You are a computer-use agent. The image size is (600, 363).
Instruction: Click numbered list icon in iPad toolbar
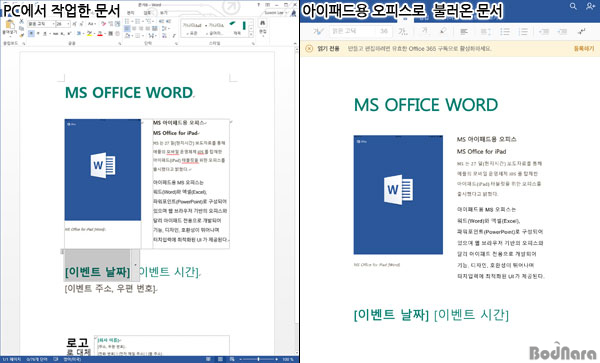(523, 32)
